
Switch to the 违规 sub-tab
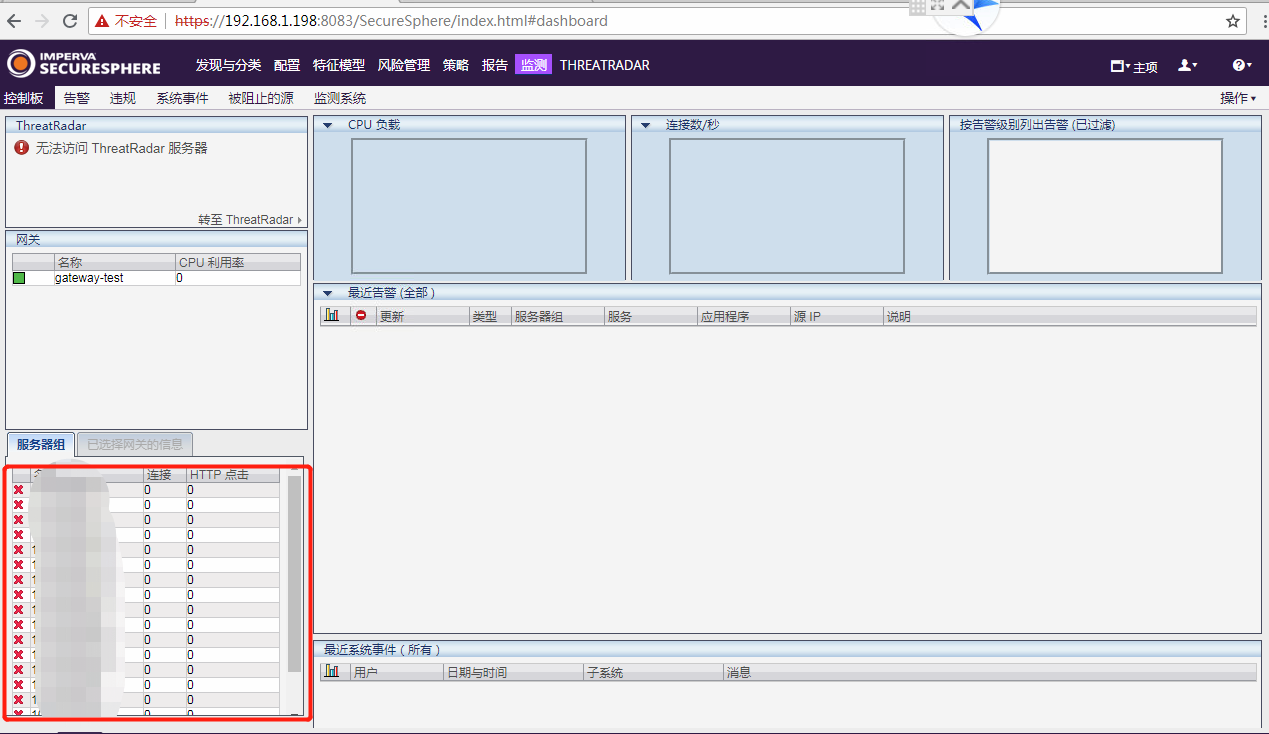(x=123, y=98)
